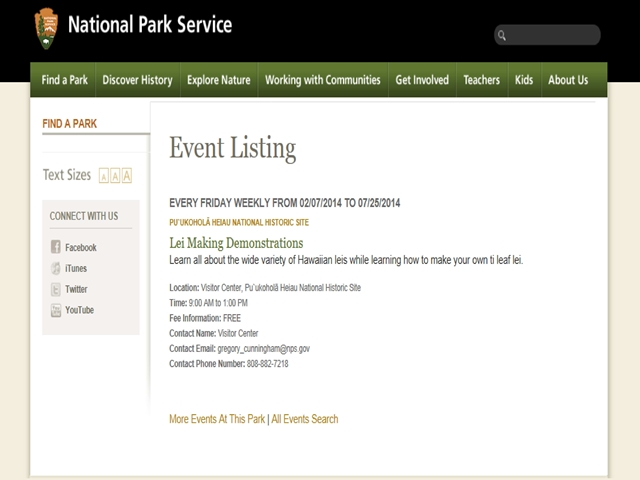Viewport: 640px width, 480px height.
Task: Click the Event Listing heading
Action: coord(233,148)
